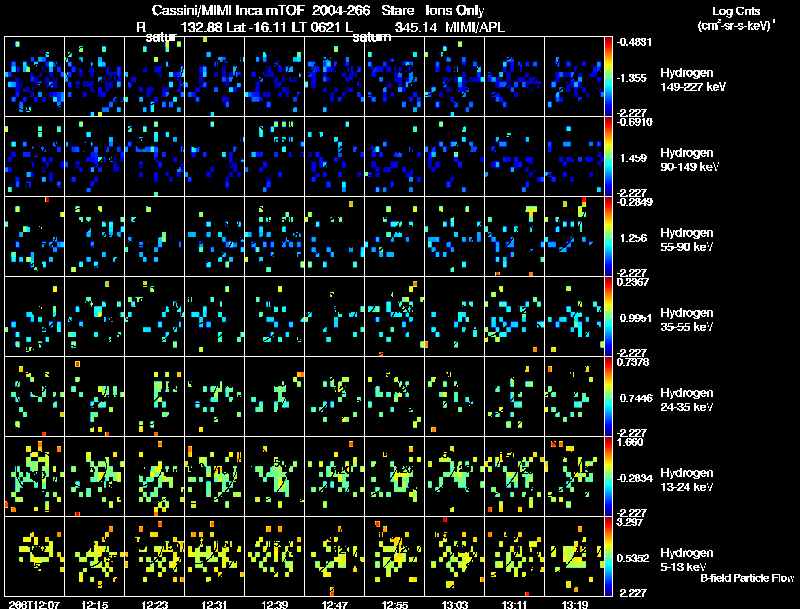This screenshot has width=800, height=609.
Task: Select the '0.7378' colorbar value
Action: click(x=633, y=362)
